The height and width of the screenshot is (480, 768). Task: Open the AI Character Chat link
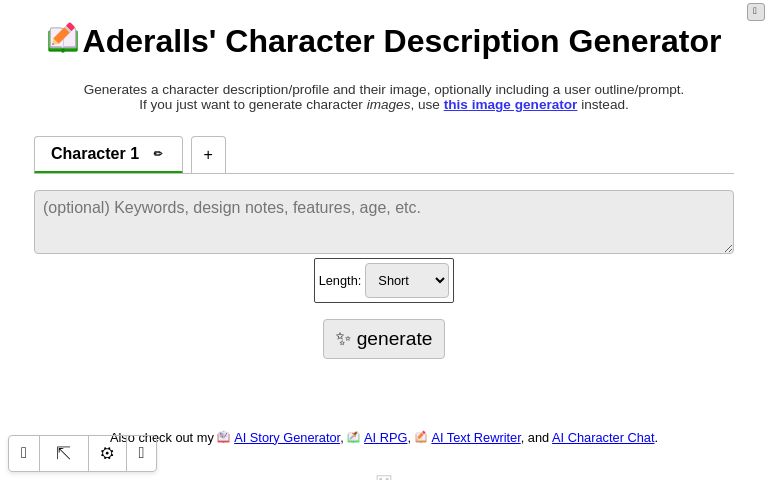click(x=603, y=438)
